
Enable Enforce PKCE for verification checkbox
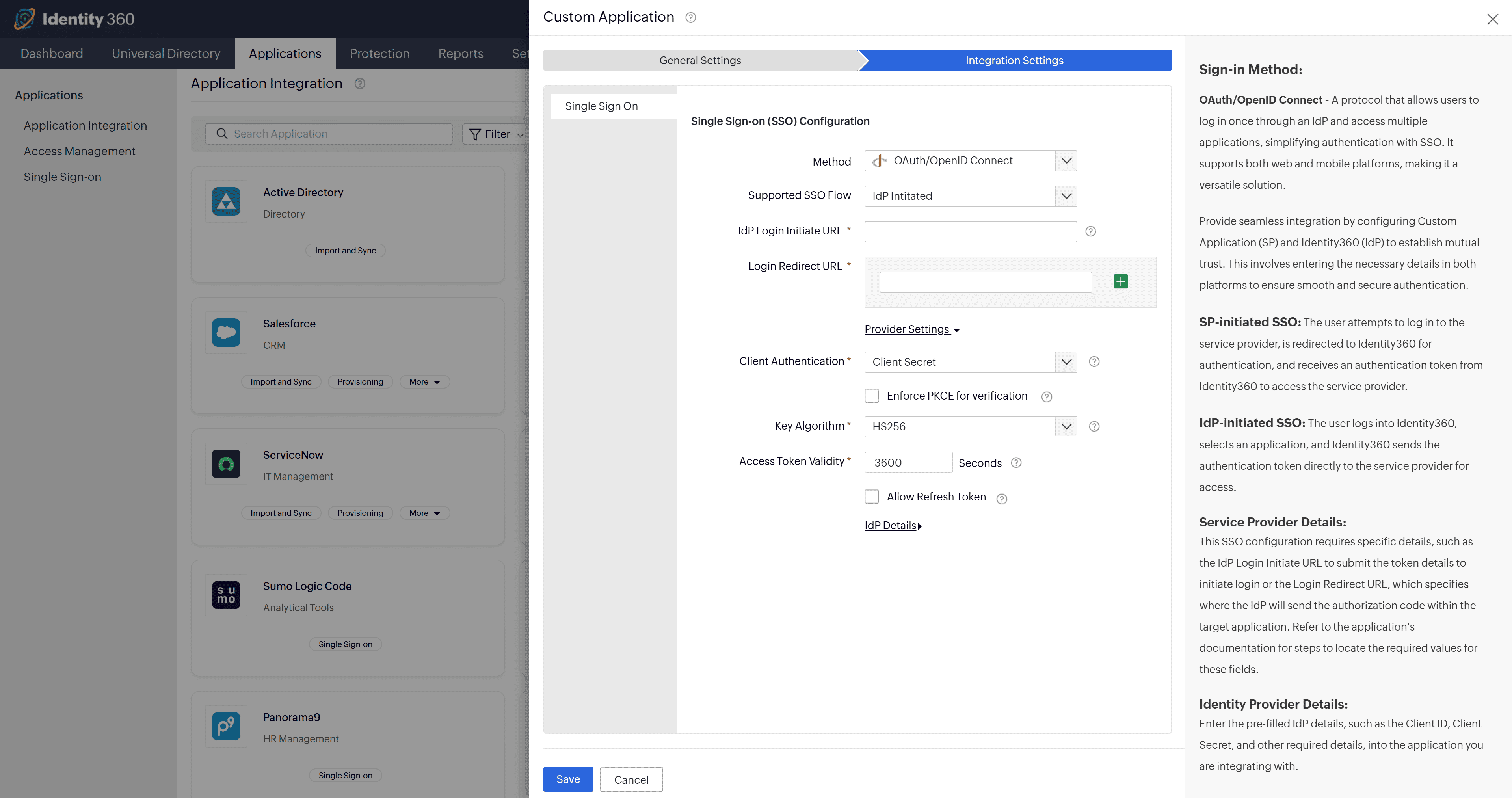(872, 396)
